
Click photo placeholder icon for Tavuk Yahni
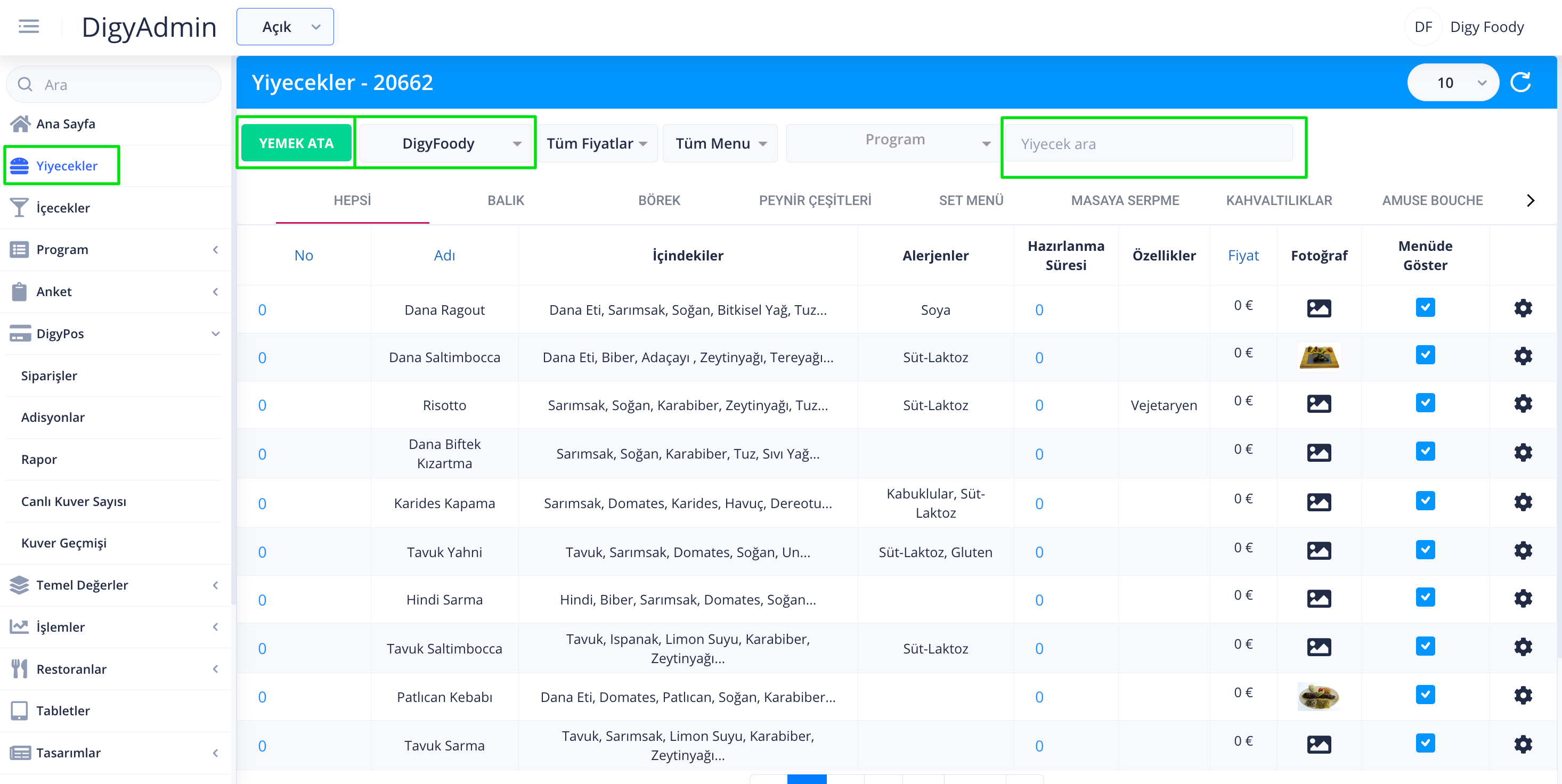click(x=1319, y=551)
